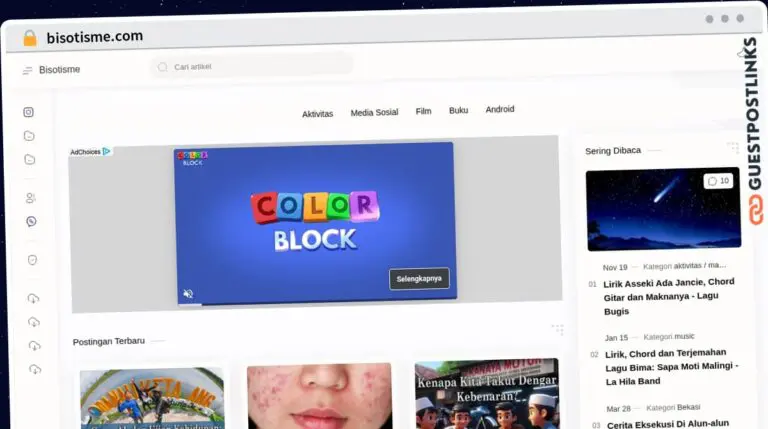Open the hamburger menu beside Bisotisme
768x429 pixels.
coord(27,70)
